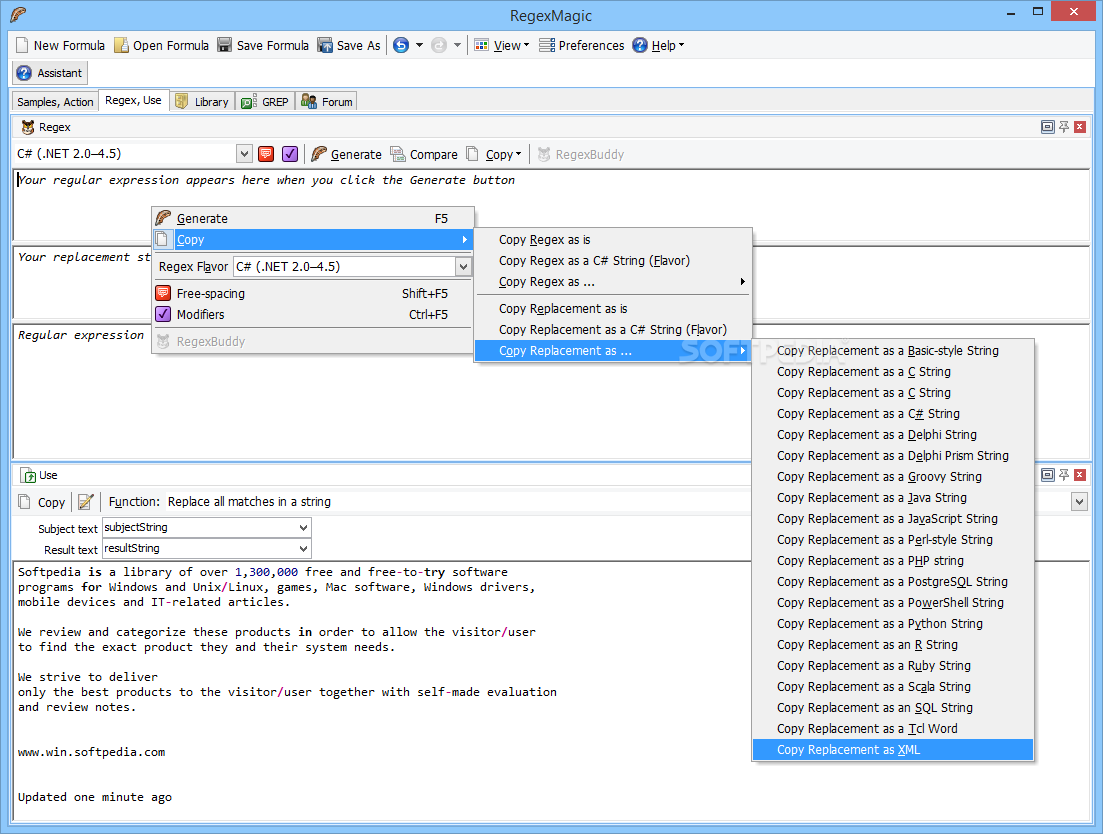Select the Regex, Use tab

(133, 101)
